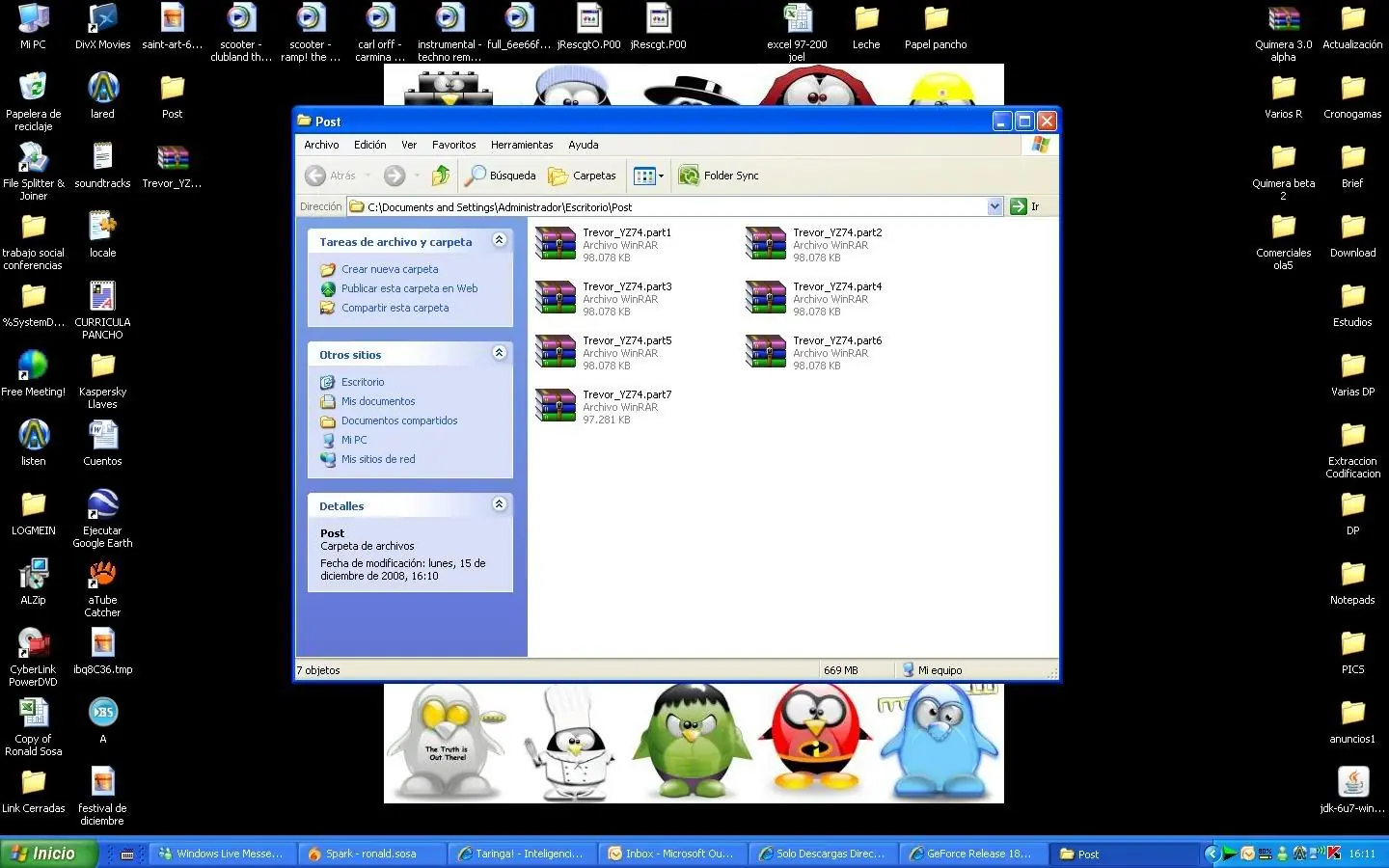This screenshot has height=868, width=1389.
Task: Open the Herramientas menu
Action: click(x=522, y=145)
